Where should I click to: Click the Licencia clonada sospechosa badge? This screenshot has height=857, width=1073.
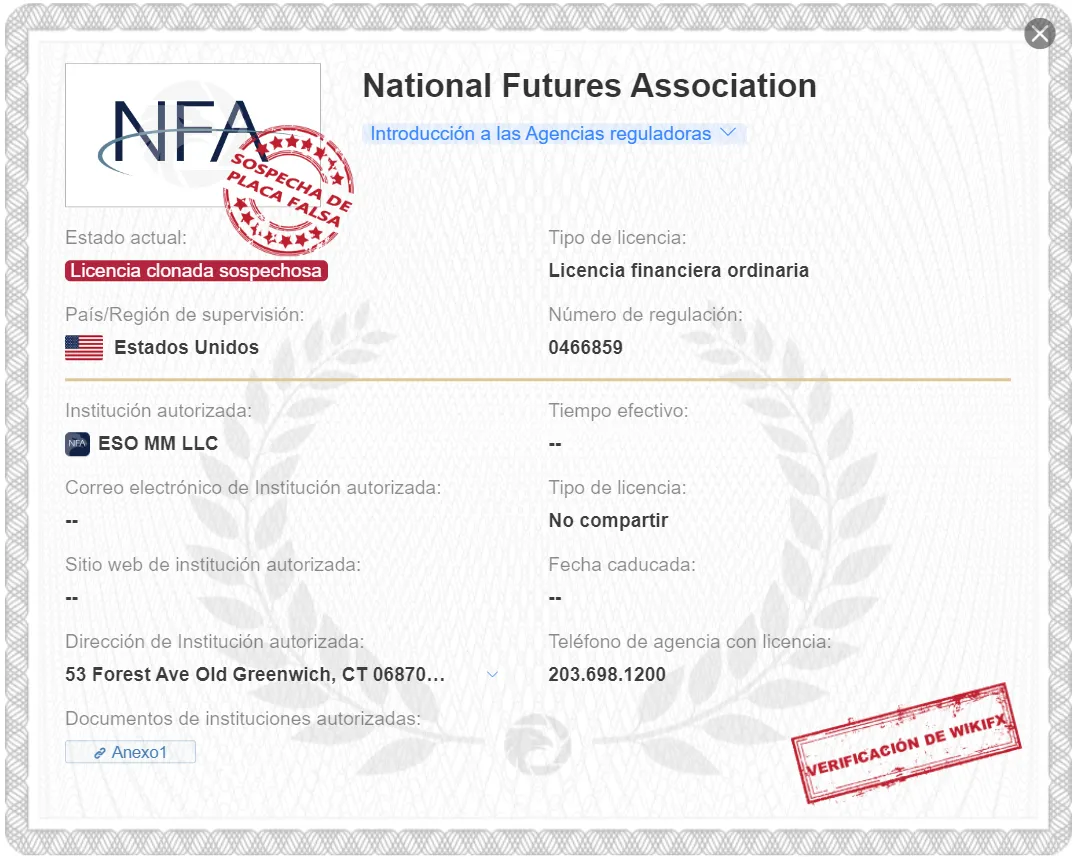click(x=196, y=270)
